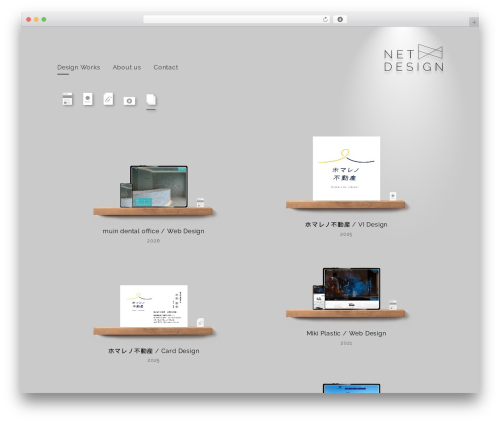Select the web page layout filter icon
The image size is (500, 423).
(68, 99)
